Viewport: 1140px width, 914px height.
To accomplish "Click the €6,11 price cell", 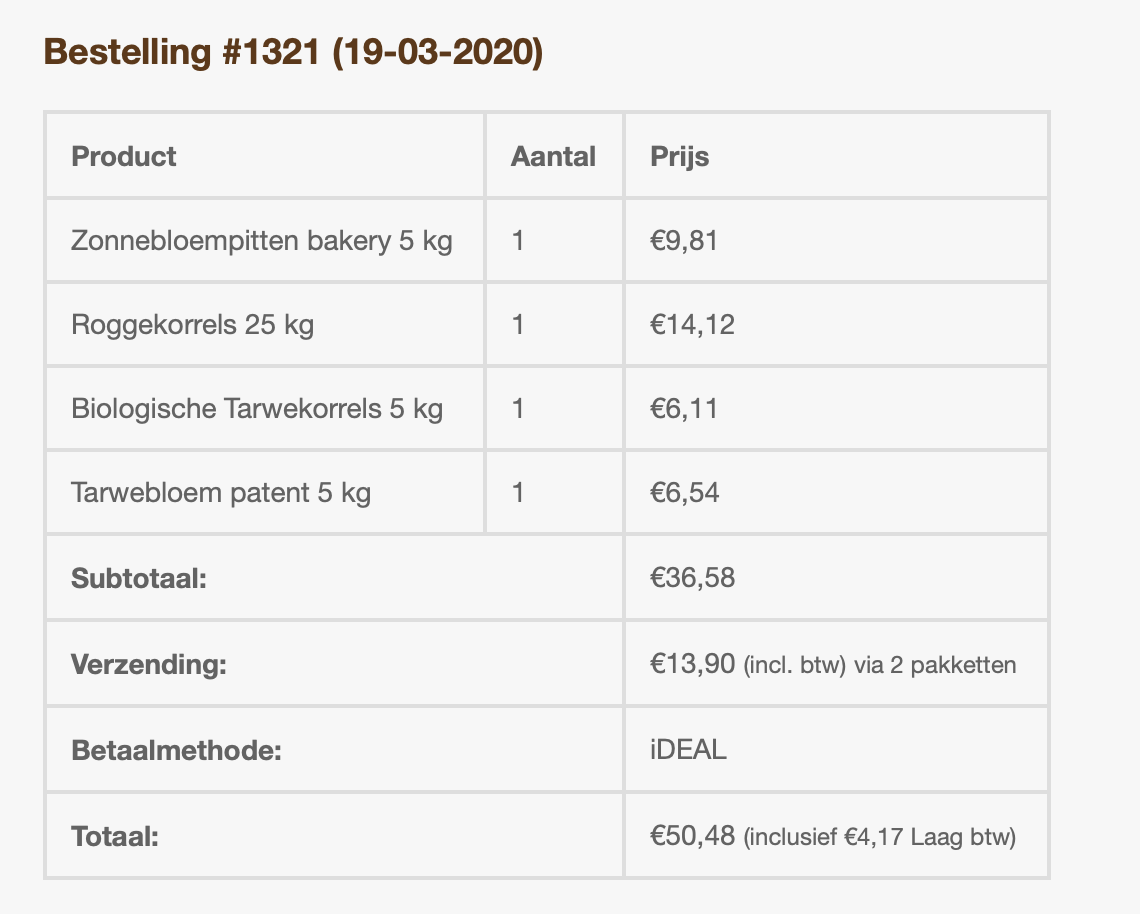I will (x=684, y=409).
